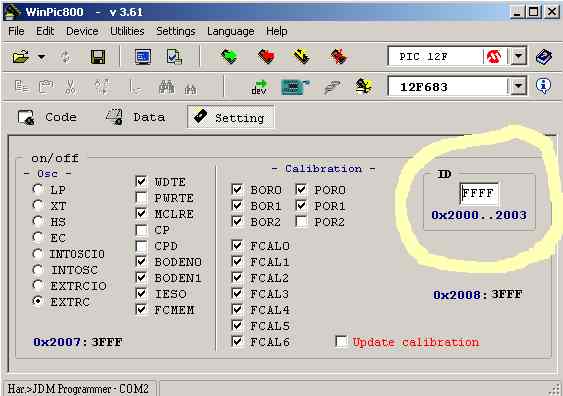Image resolution: width=563 pixels, height=396 pixels.
Task: Click the blue help book icon
Action: tap(544, 57)
